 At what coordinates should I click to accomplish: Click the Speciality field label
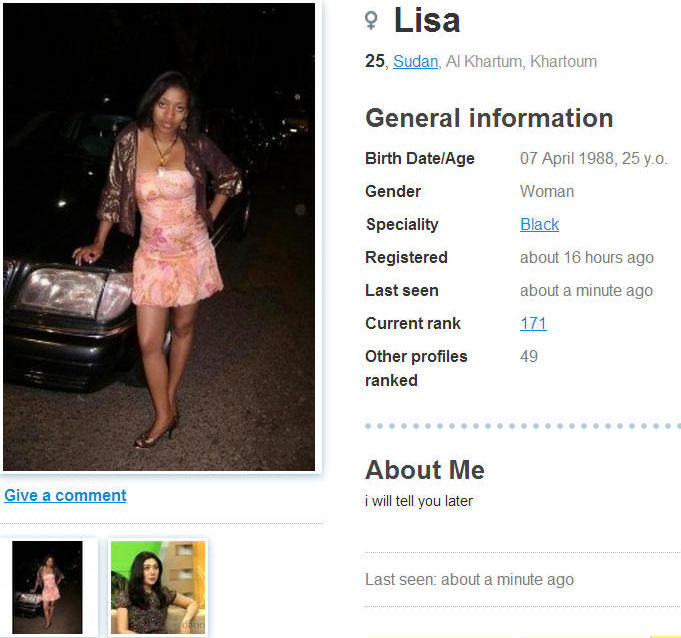[x=402, y=224]
